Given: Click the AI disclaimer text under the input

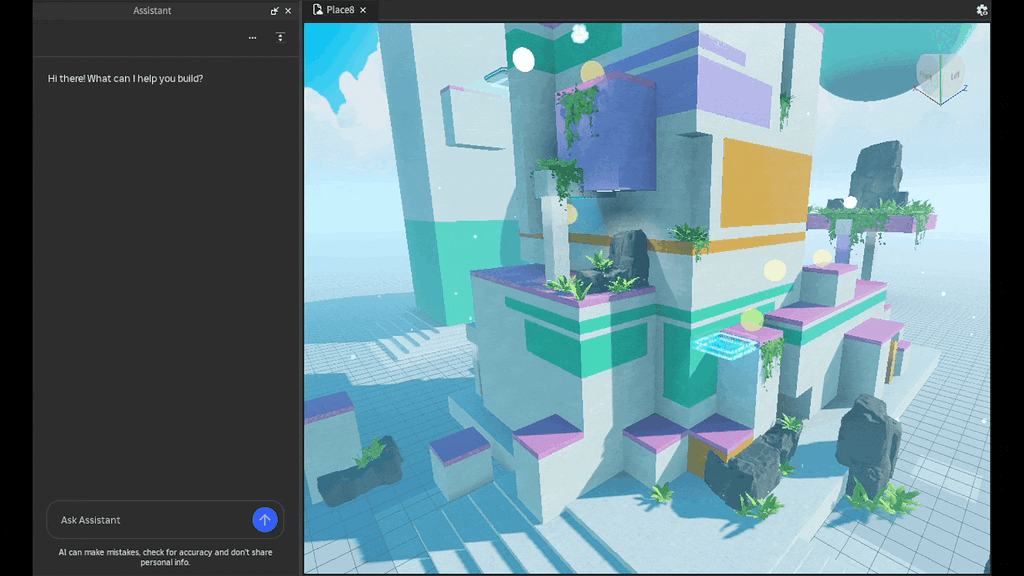Looking at the screenshot, I should 164,555.
